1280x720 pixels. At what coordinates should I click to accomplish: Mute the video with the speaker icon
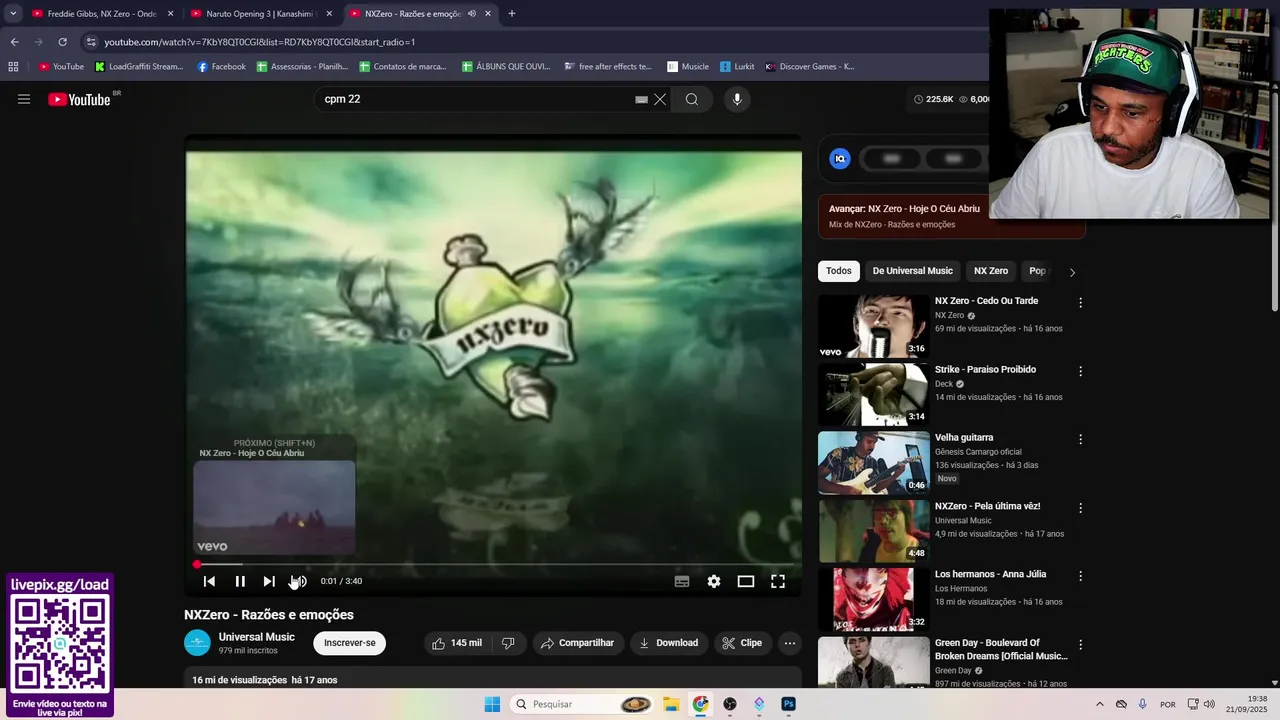[x=298, y=581]
